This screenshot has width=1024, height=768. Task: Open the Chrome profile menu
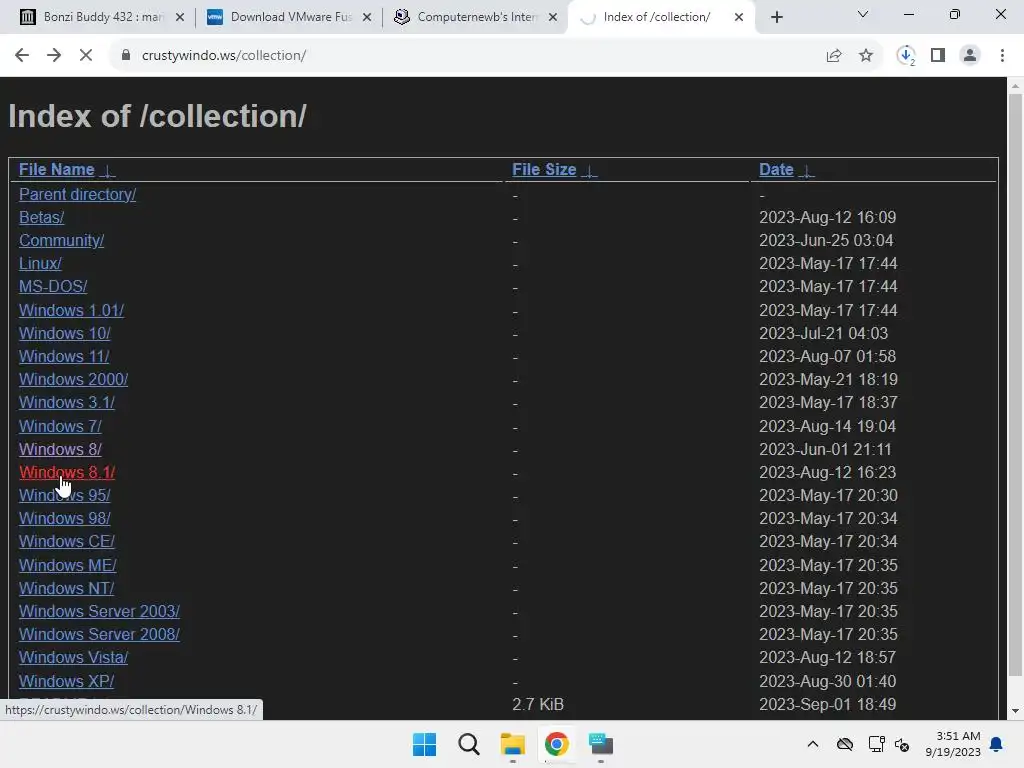point(970,56)
